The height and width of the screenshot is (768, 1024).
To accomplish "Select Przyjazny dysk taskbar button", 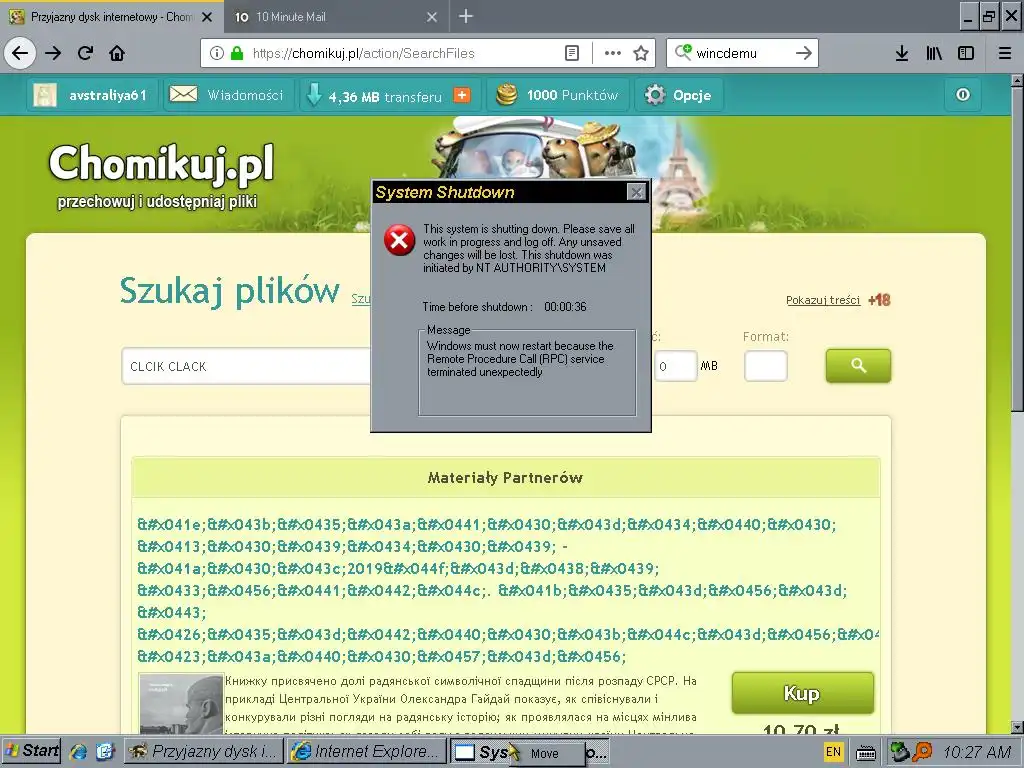I will tap(204, 751).
